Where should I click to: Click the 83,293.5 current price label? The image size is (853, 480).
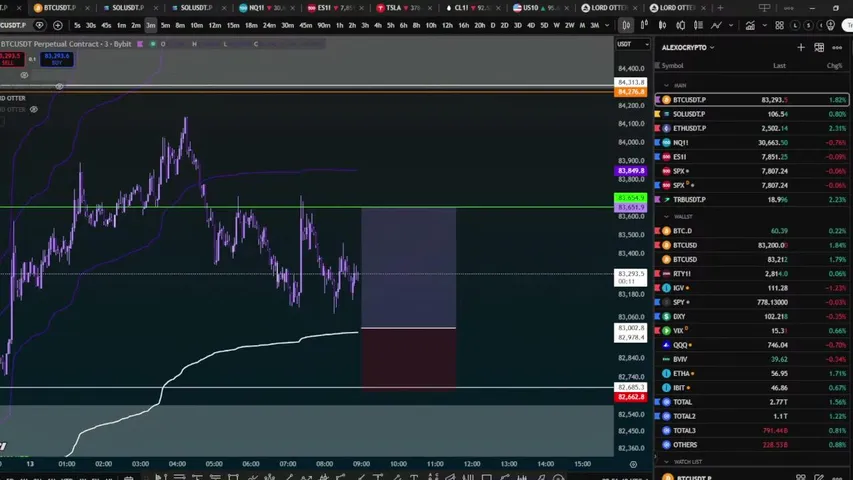coord(631,277)
